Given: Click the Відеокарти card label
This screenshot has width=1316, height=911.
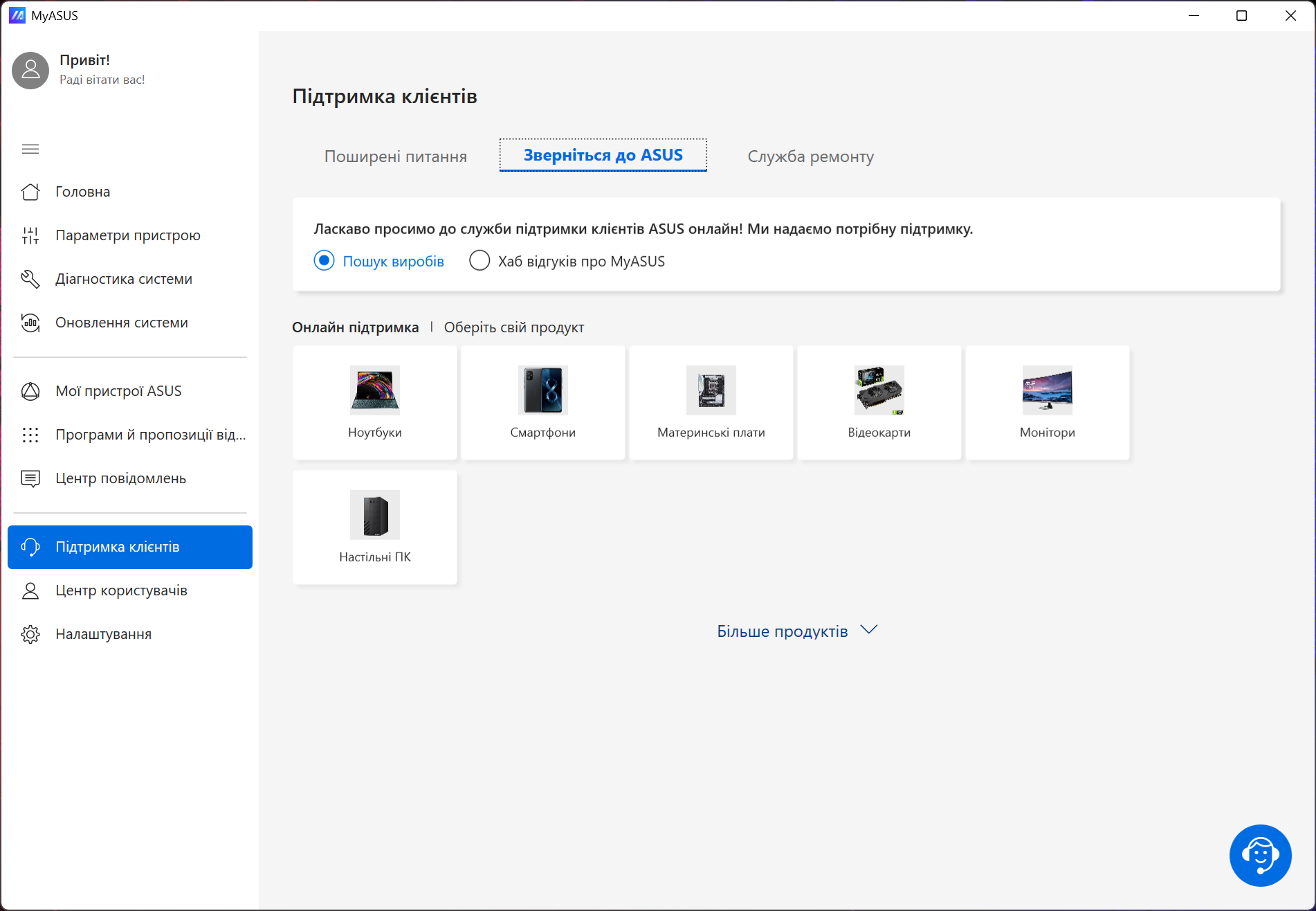Looking at the screenshot, I should [x=879, y=433].
